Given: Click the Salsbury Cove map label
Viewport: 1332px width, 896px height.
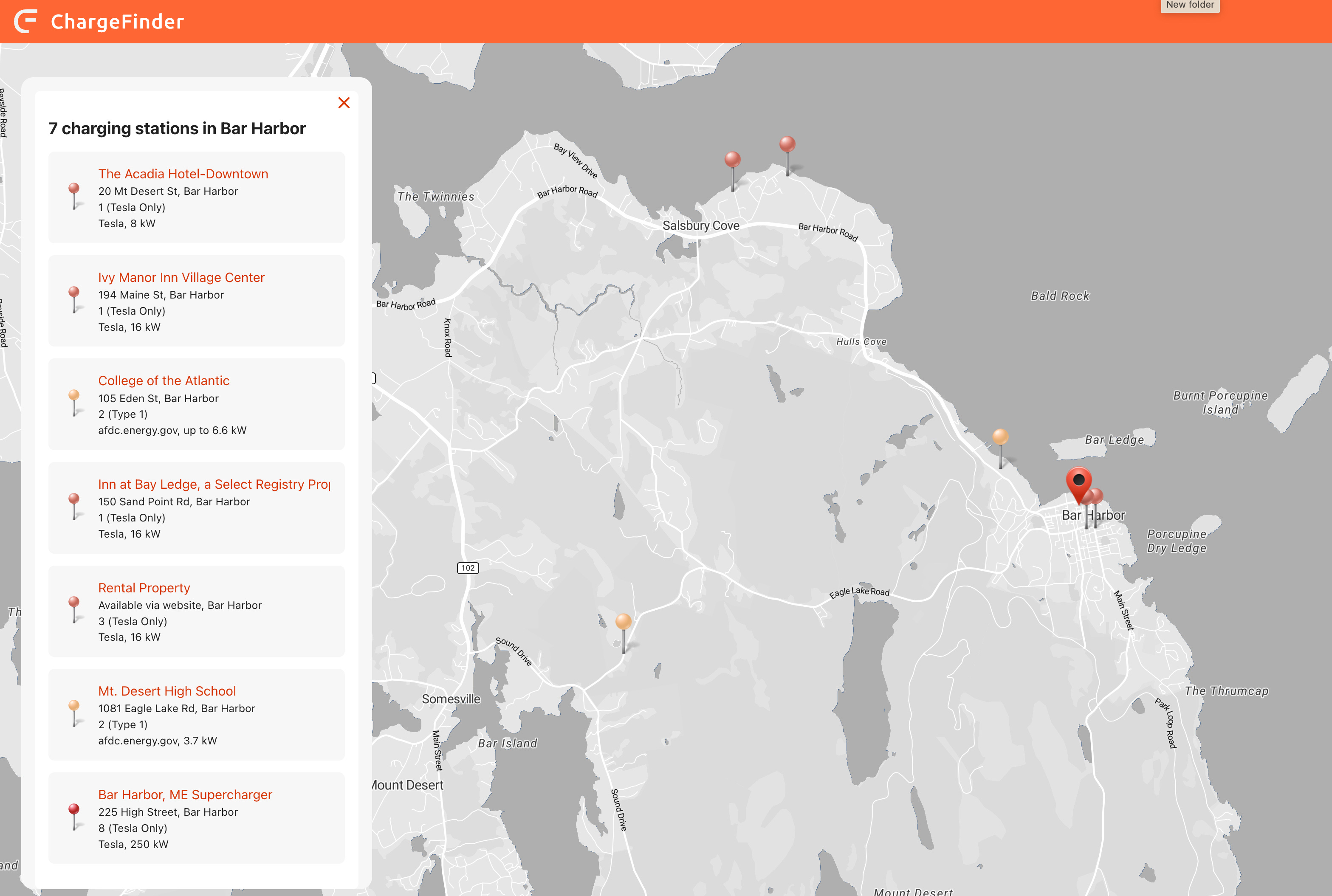Looking at the screenshot, I should 700,226.
